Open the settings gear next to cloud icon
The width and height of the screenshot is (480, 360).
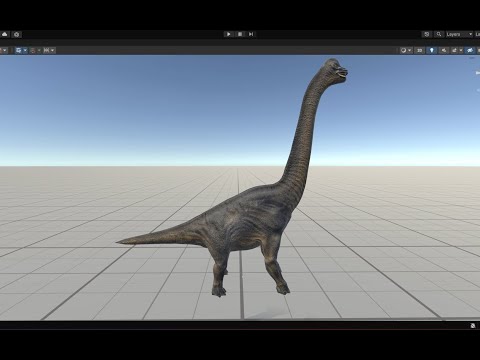click(x=17, y=34)
